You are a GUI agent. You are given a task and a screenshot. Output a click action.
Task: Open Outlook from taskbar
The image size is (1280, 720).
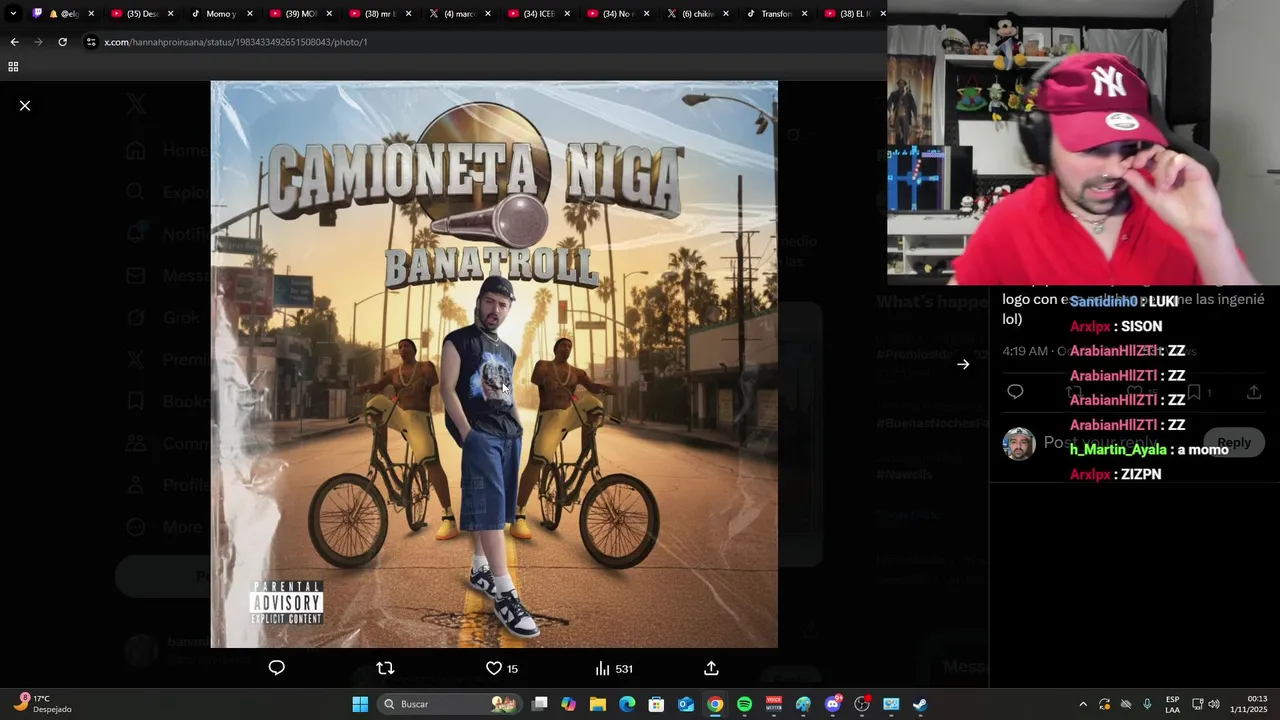coord(686,704)
